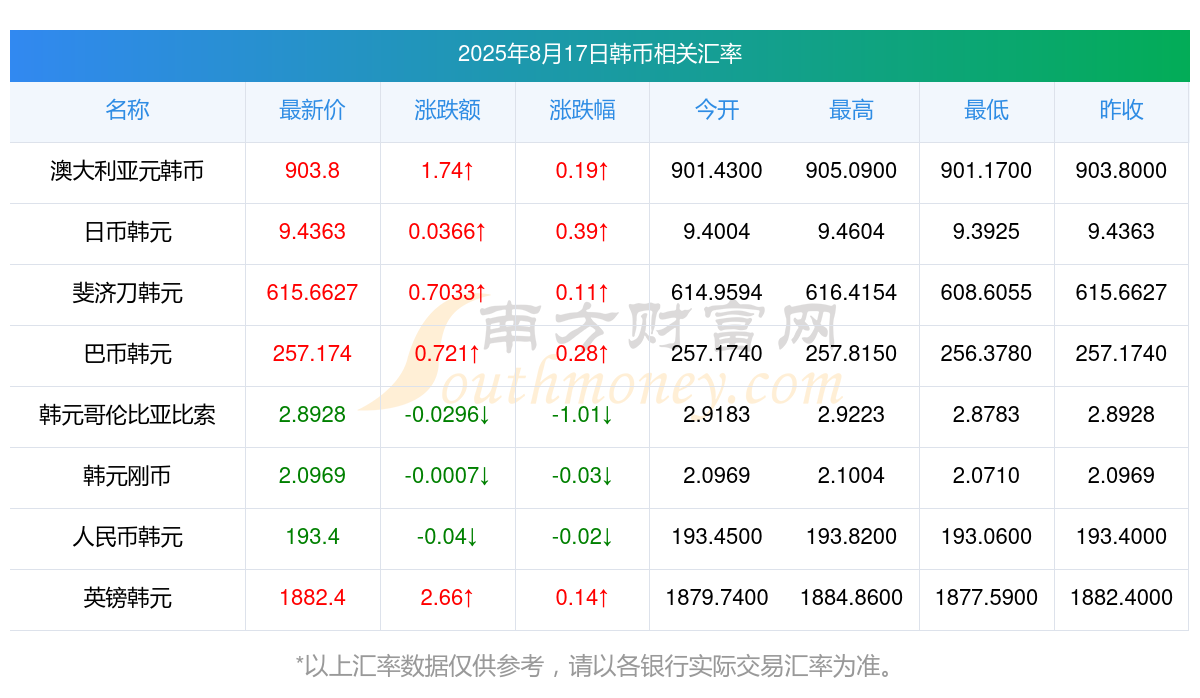Click the 今开 column header
The height and width of the screenshot is (698, 1200).
click(x=717, y=110)
